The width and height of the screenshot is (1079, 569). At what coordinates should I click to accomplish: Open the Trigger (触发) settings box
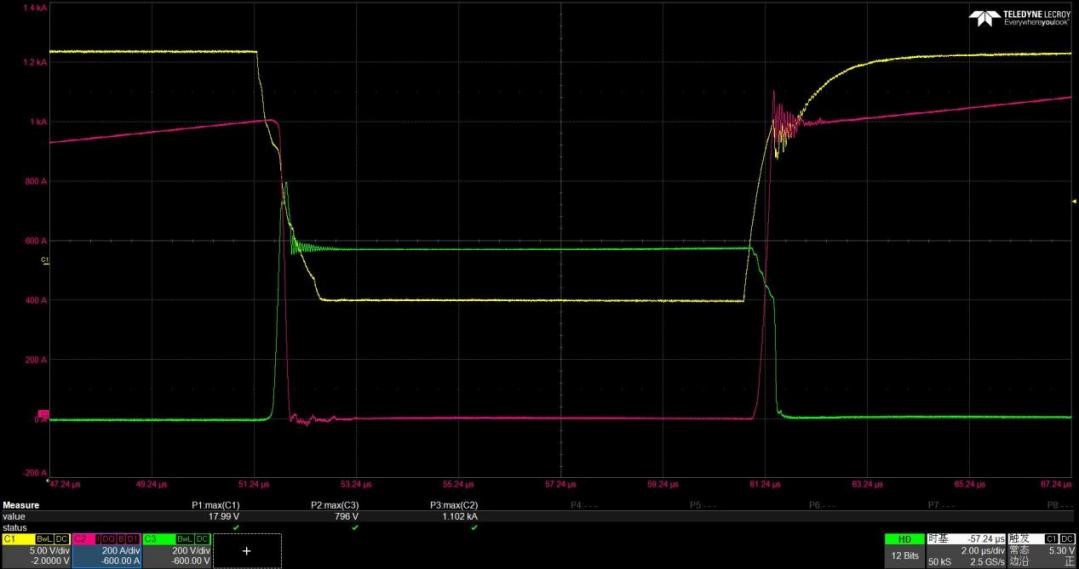tap(1042, 550)
